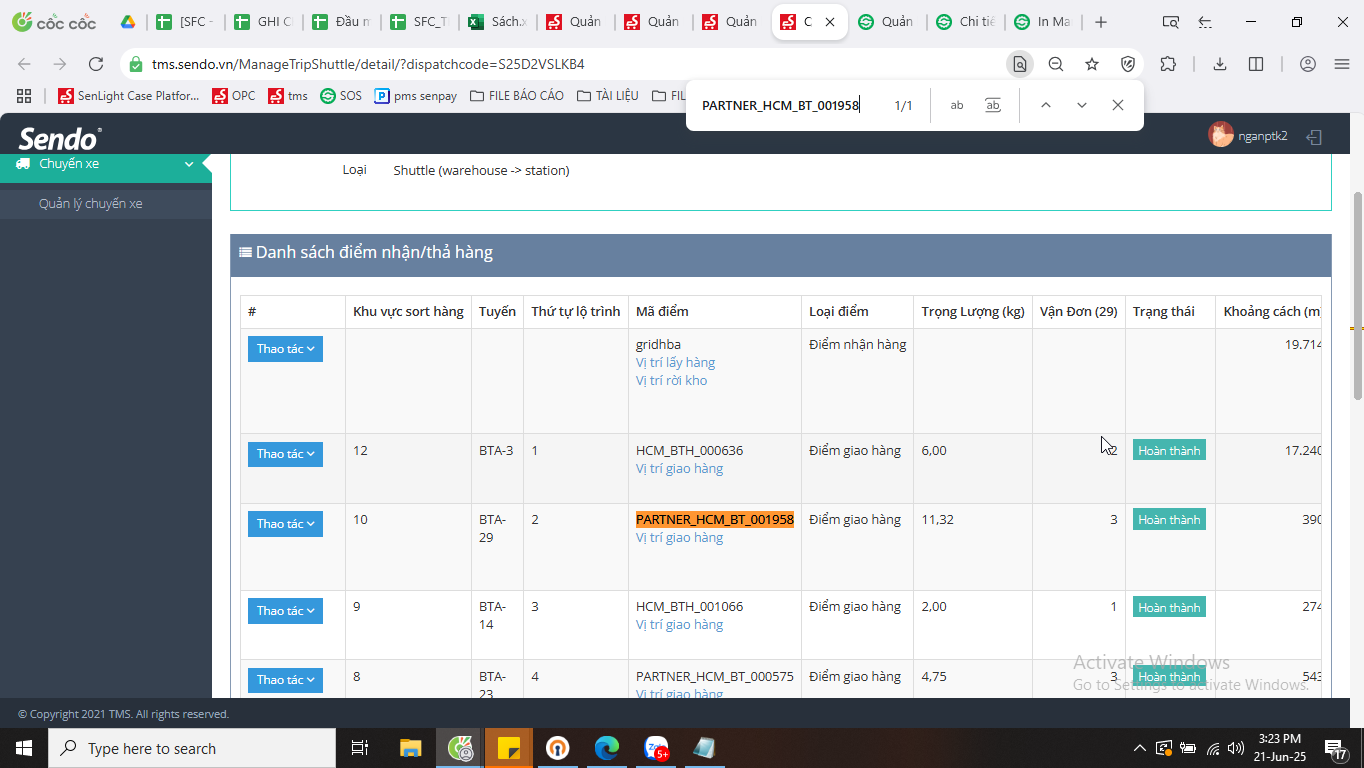Viewport: 1364px width, 768px height.
Task: Jump to previous find result
Action: (x=1045, y=105)
